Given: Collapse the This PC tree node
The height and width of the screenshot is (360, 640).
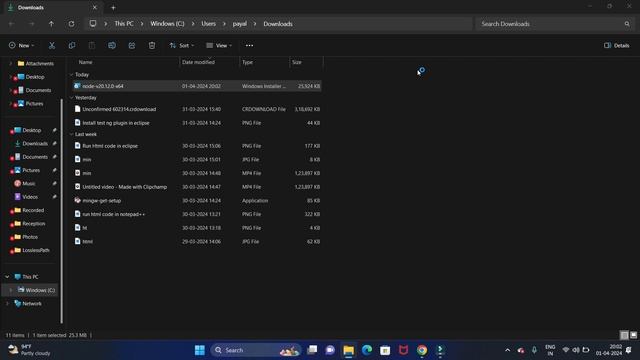Looking at the screenshot, I should click(7, 277).
